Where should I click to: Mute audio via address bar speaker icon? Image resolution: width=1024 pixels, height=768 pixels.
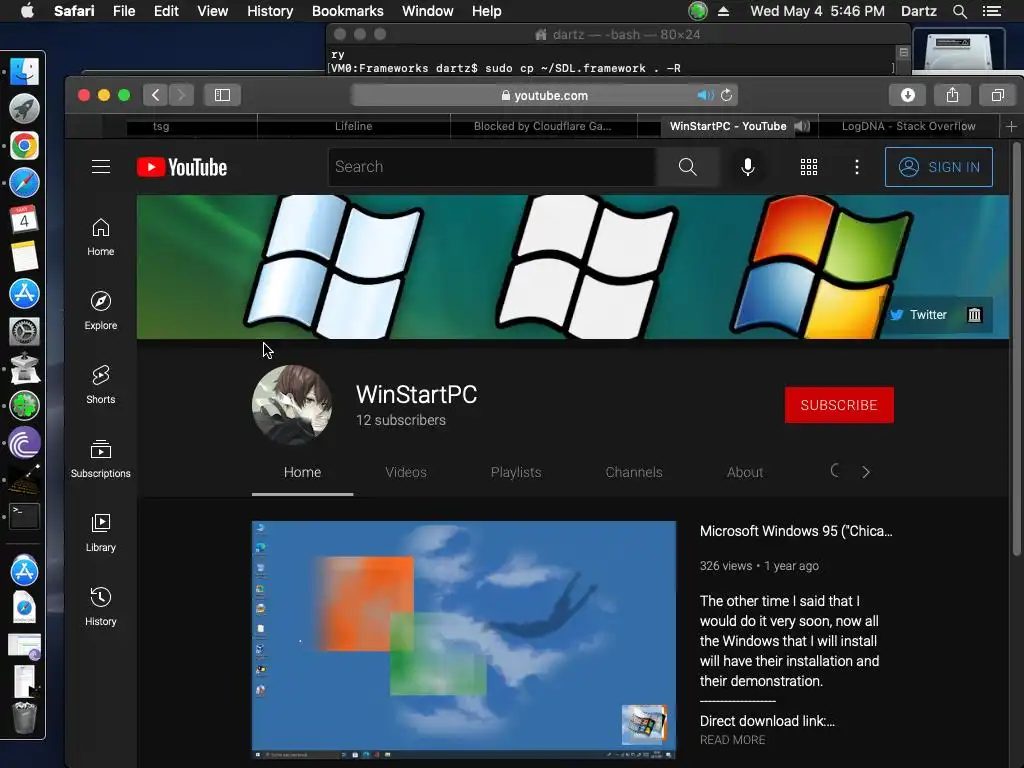point(705,95)
